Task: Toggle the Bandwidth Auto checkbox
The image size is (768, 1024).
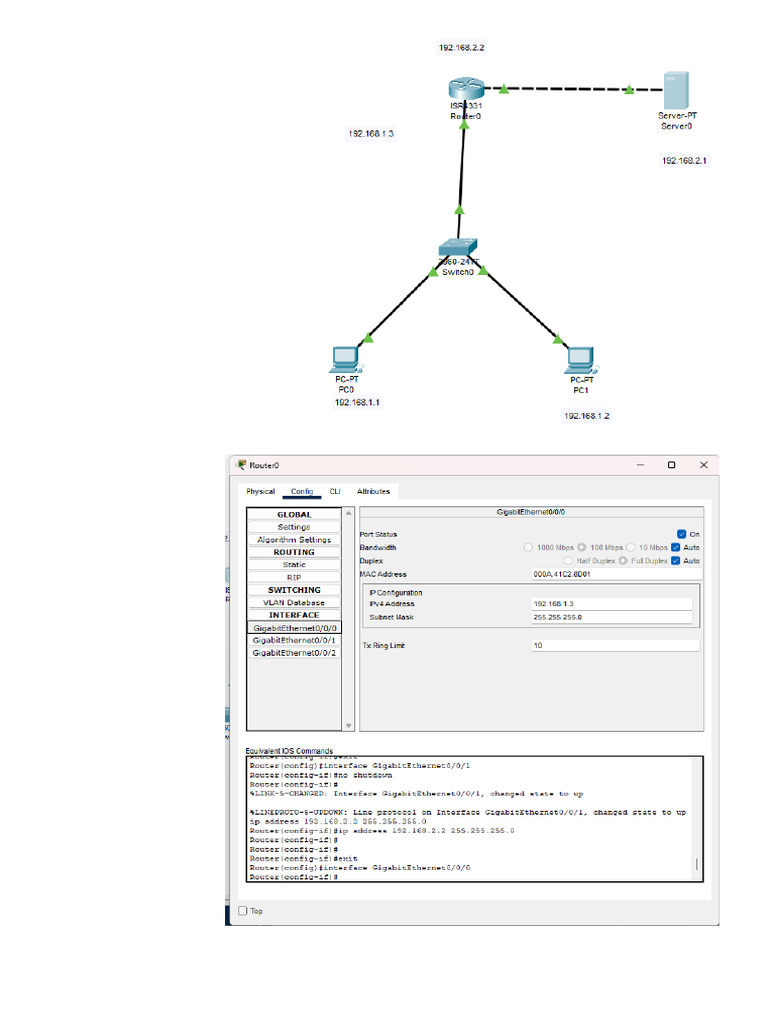Action: (676, 547)
